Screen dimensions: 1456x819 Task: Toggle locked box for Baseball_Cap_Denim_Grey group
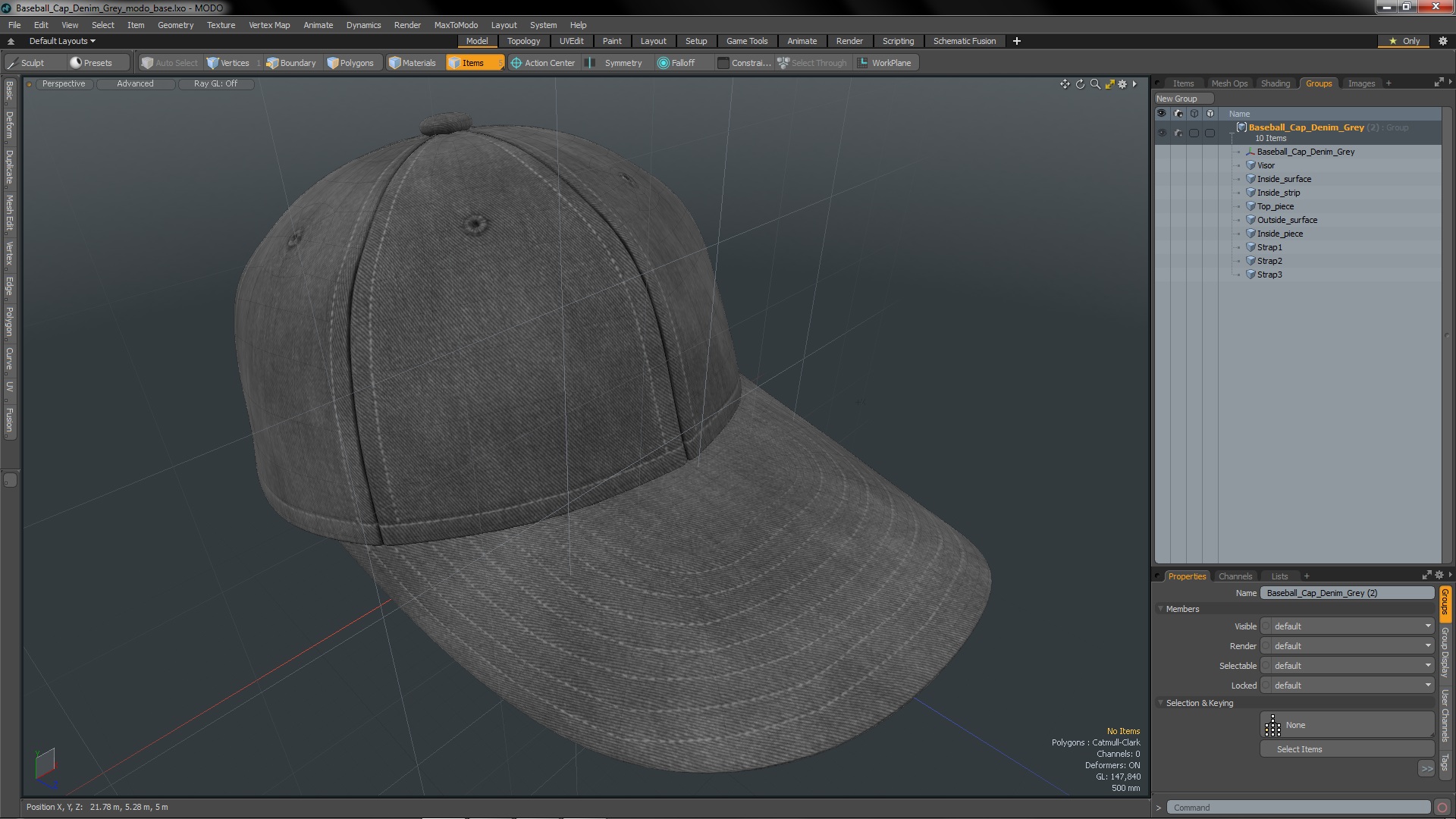[1210, 133]
